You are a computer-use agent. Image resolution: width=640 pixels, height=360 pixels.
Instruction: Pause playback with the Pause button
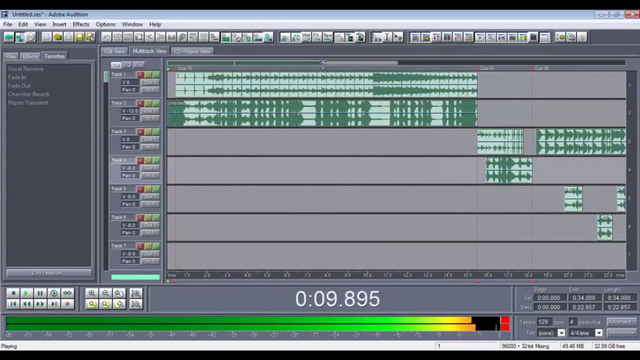[40, 293]
